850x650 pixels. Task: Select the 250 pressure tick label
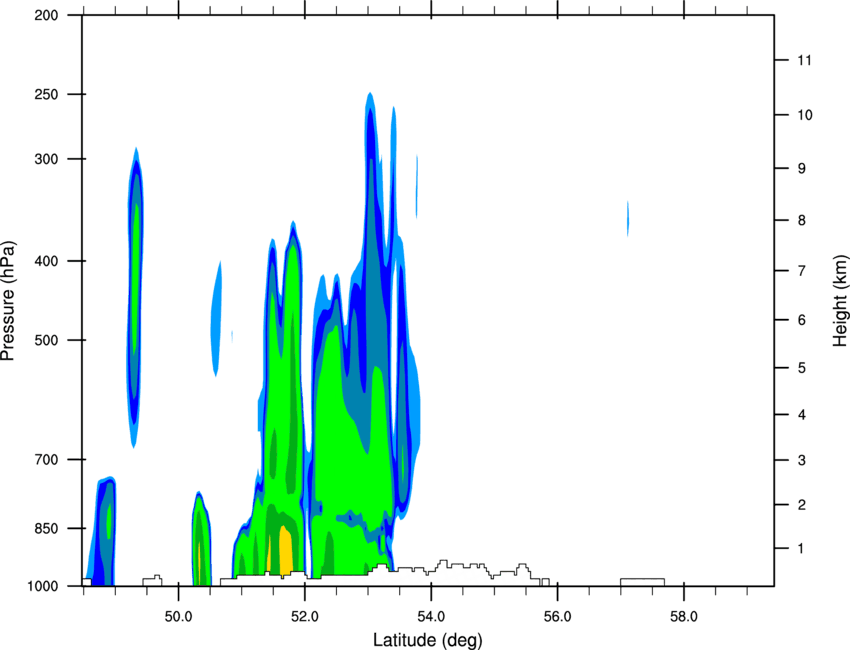tap(46, 94)
